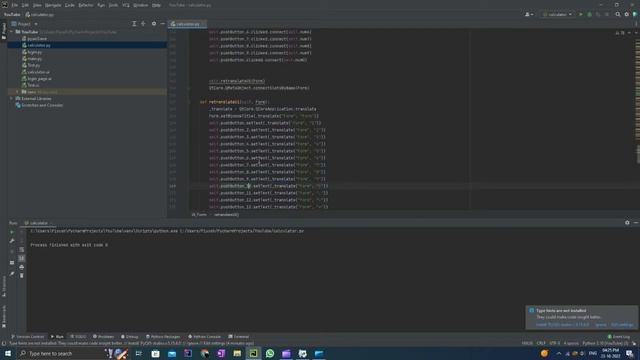Open Microsoft Store in the taskbar
Screen dimensions: 640x360
coord(156,353)
